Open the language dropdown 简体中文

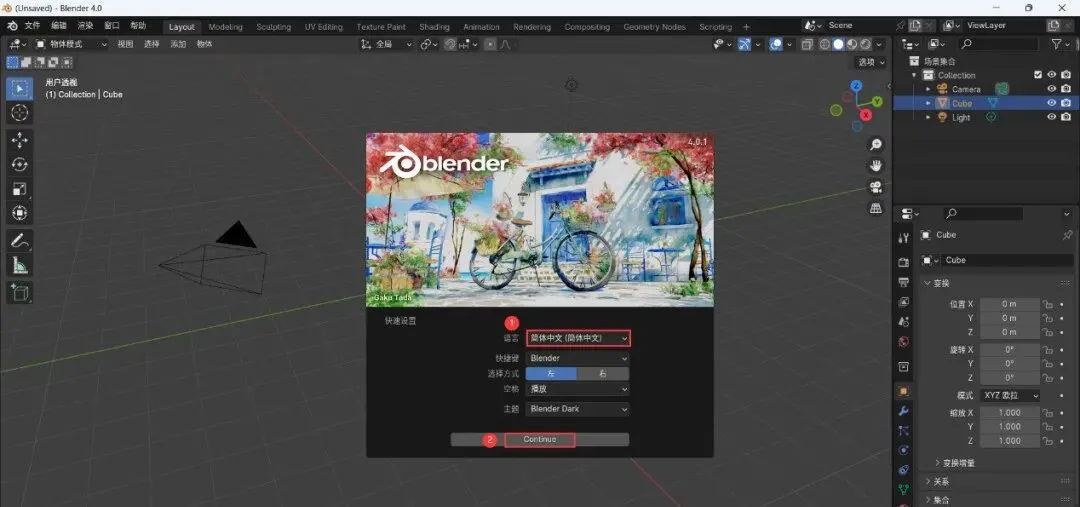[x=578, y=338]
